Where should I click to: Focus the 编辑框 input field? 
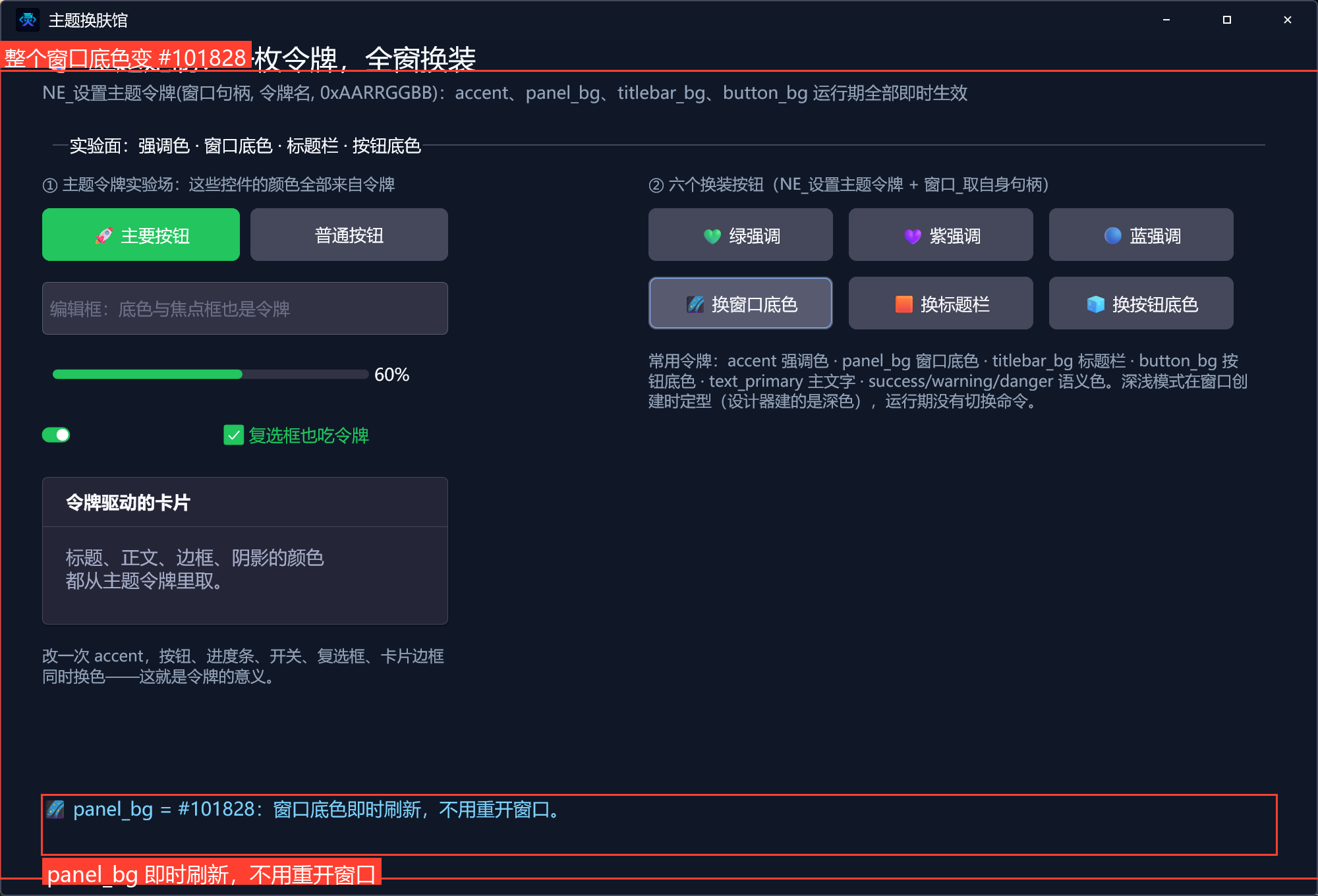(x=245, y=308)
